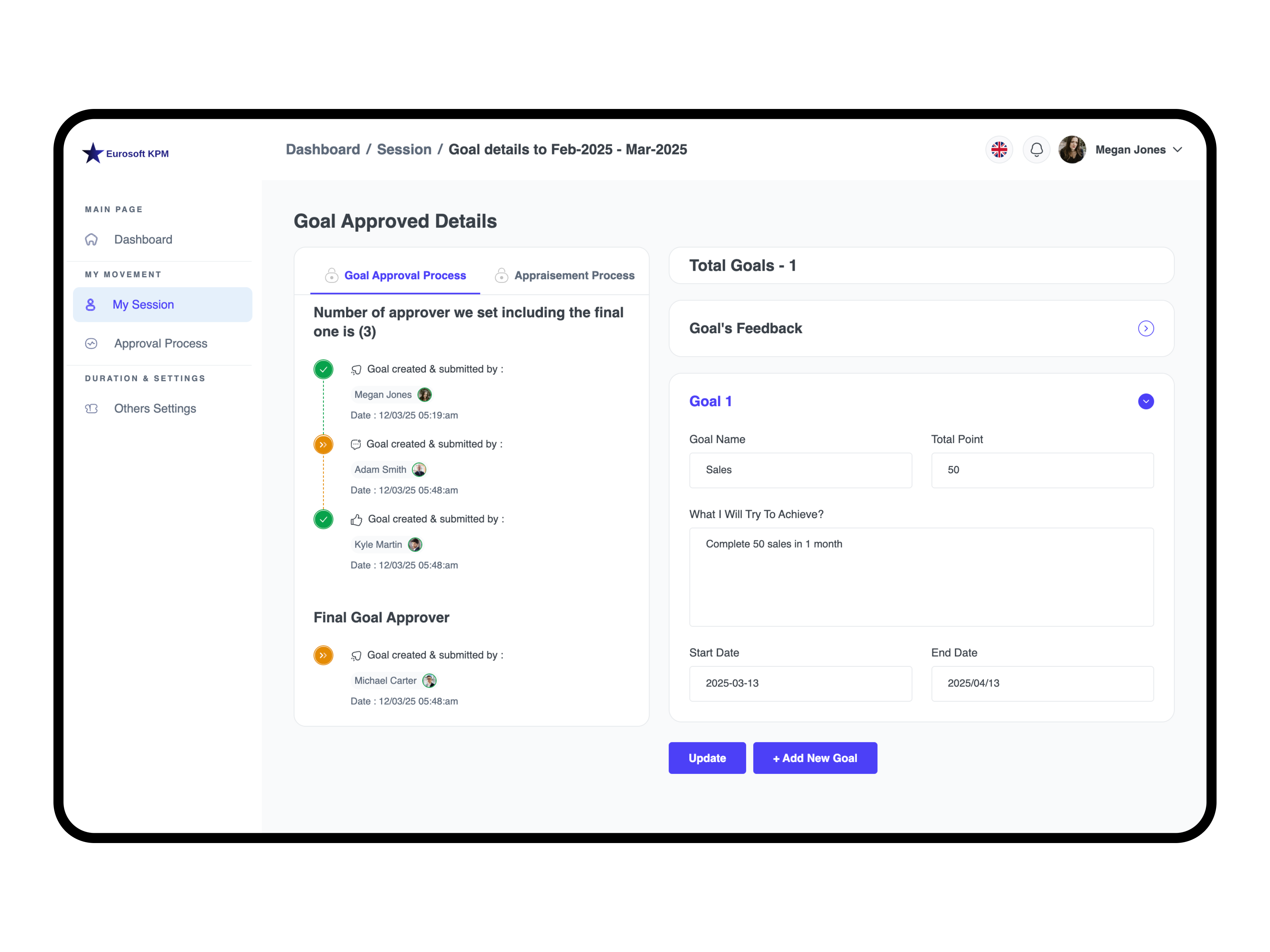Collapse the Goal 1 panel
The height and width of the screenshot is (952, 1270).
1145,401
